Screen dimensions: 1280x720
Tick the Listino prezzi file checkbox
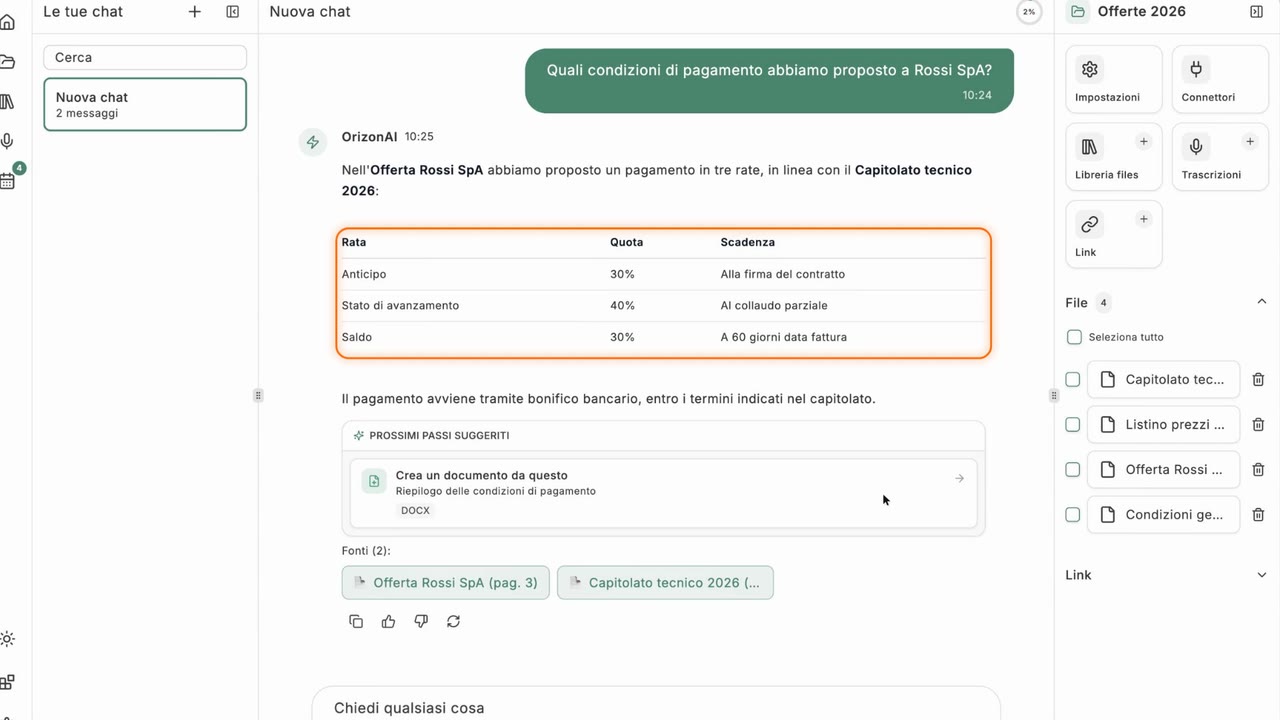coord(1073,425)
